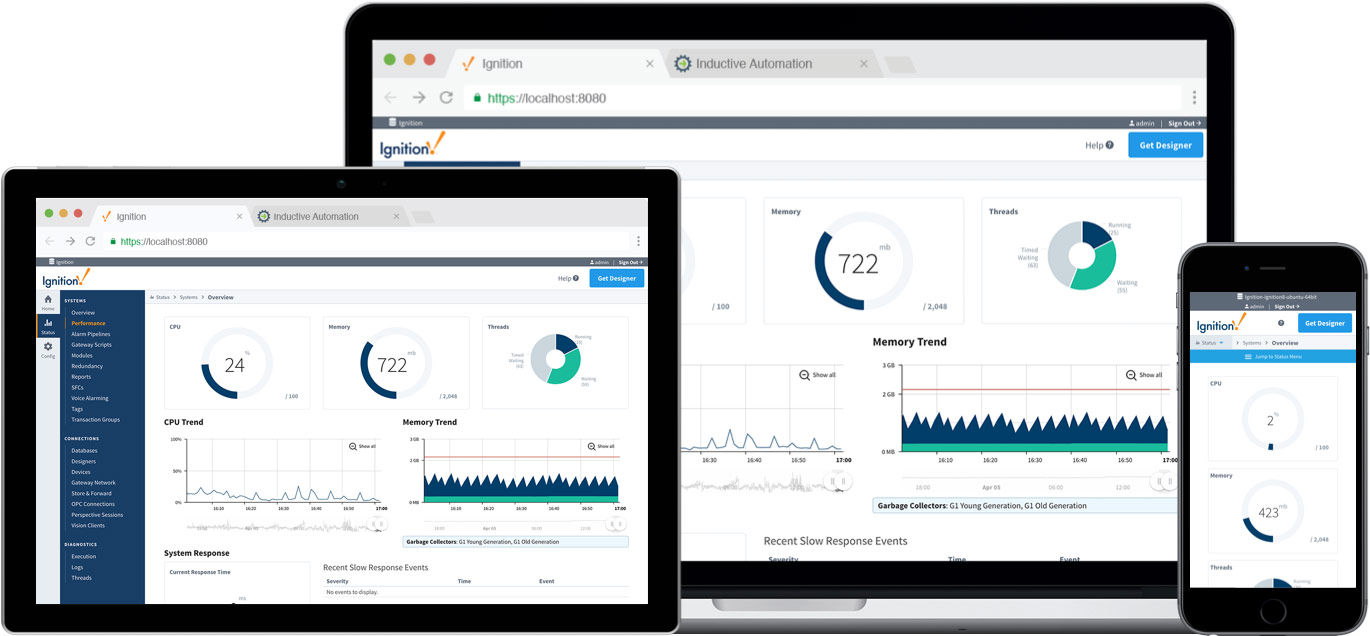Reload the page in tablet browser
Viewport: 1370px width, 636px height.
pos(91,241)
